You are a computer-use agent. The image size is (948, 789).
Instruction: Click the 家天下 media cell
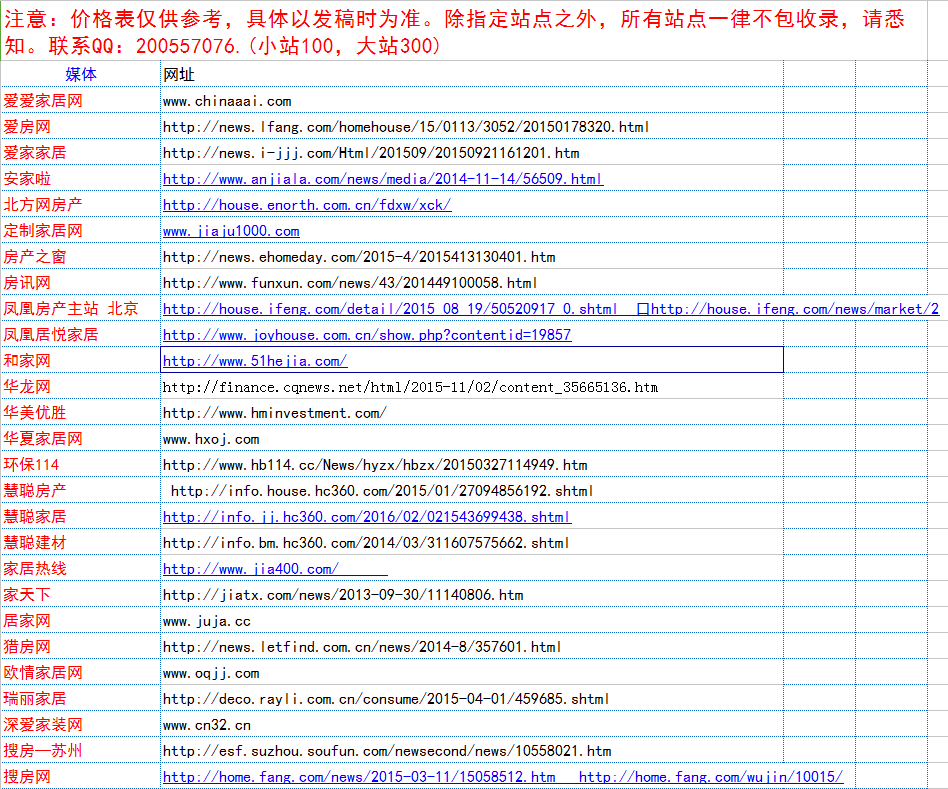click(x=80, y=594)
